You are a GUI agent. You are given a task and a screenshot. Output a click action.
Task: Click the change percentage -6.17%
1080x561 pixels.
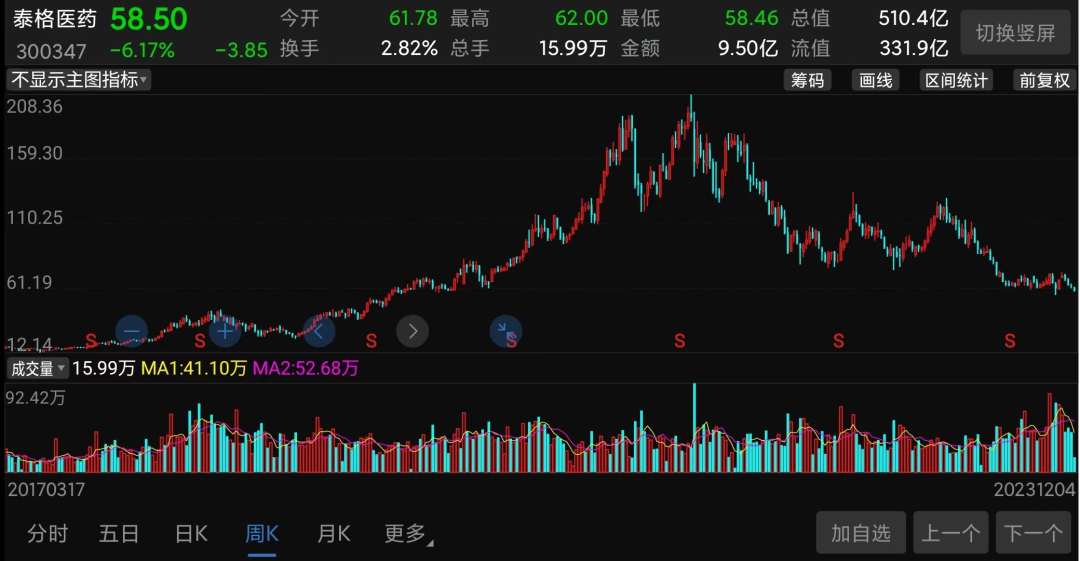coord(142,50)
